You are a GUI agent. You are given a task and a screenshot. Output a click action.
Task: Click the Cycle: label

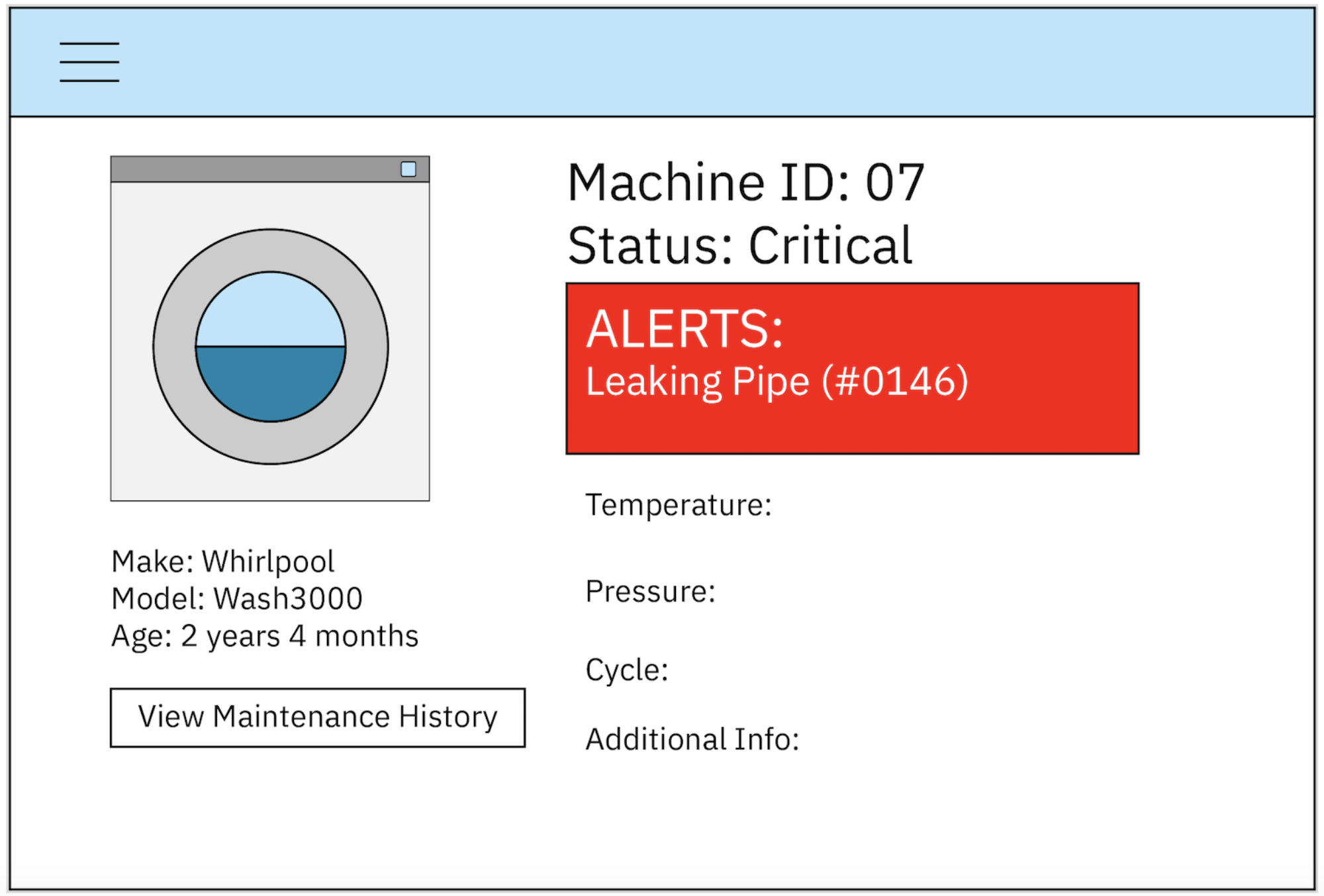click(x=626, y=670)
